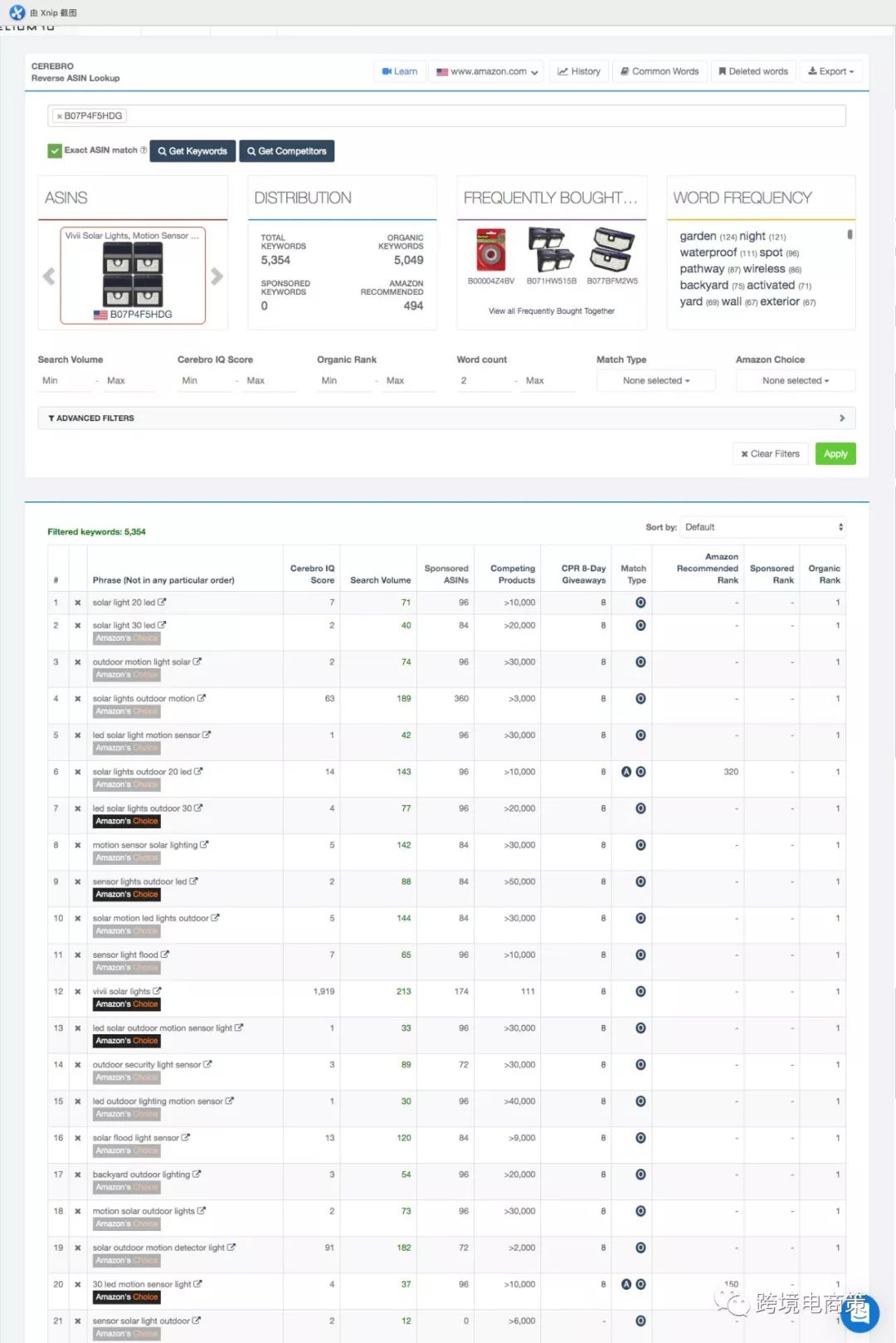Select the B071HW515B product thumbnail
The image size is (896, 1343).
point(552,251)
